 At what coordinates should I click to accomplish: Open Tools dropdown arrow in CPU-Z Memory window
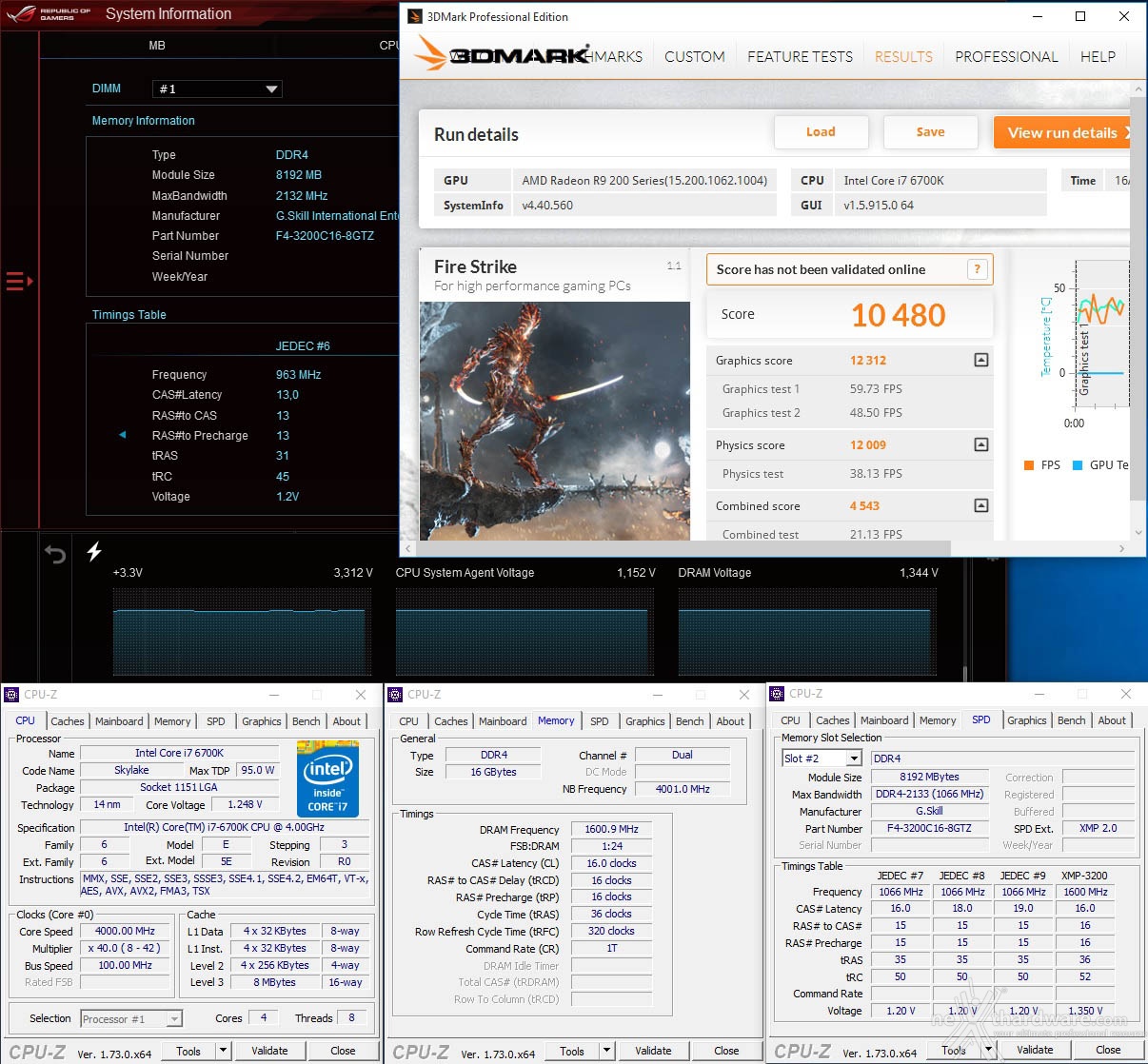606,1051
